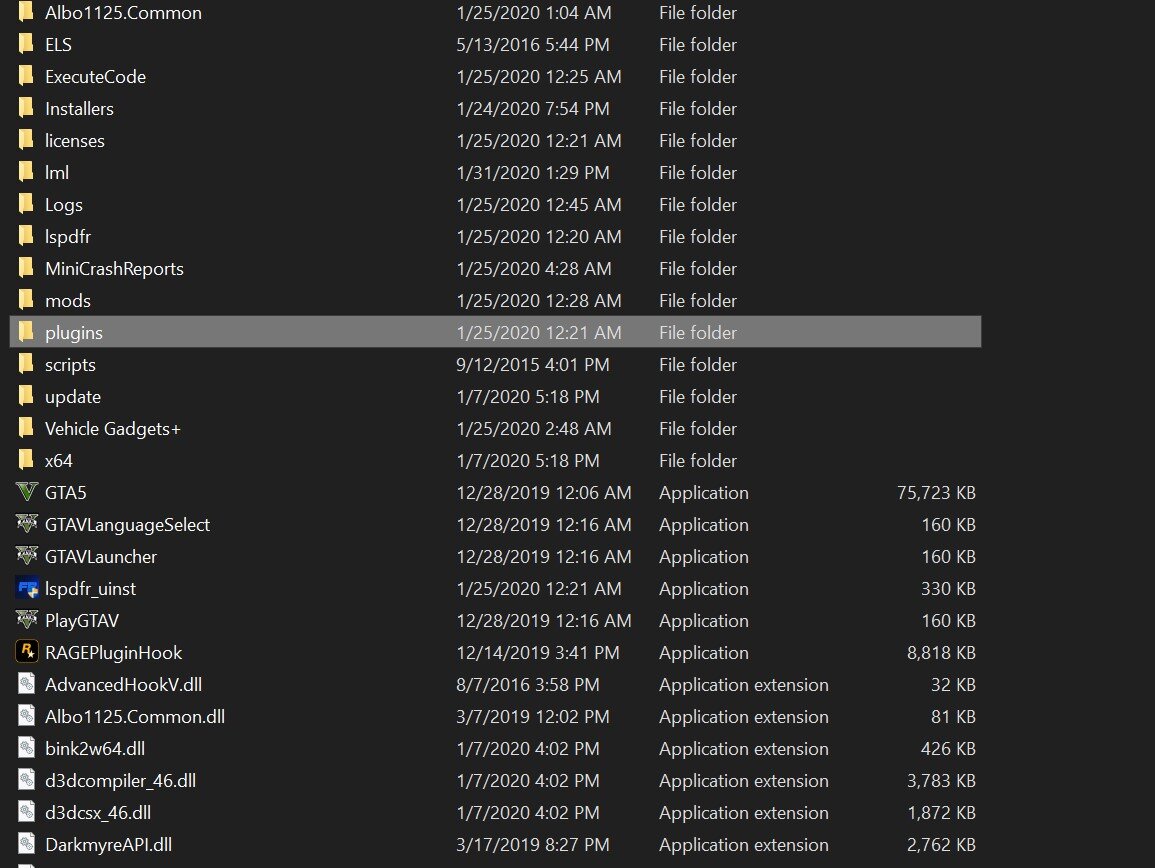Select the Albo1125.Common folder icon
This screenshot has width=1155, height=868.
click(x=26, y=12)
